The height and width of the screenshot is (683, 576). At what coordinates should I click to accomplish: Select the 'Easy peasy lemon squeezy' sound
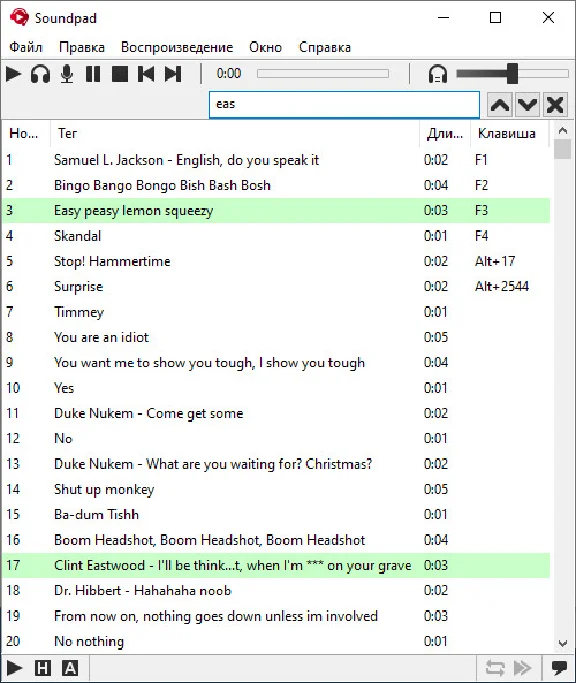pyautogui.click(x=276, y=211)
